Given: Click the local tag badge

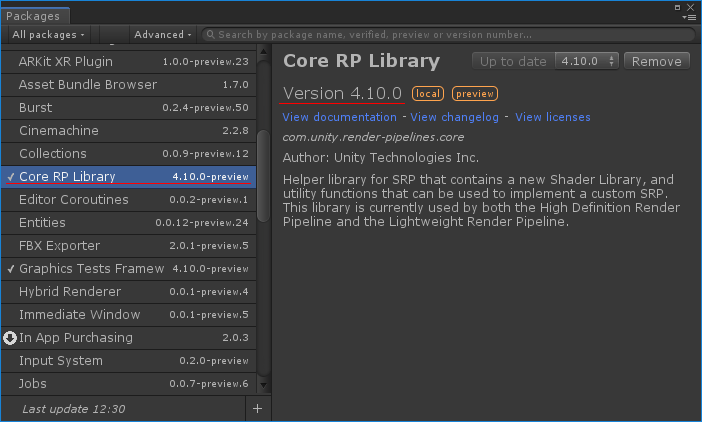Looking at the screenshot, I should click(x=428, y=94).
